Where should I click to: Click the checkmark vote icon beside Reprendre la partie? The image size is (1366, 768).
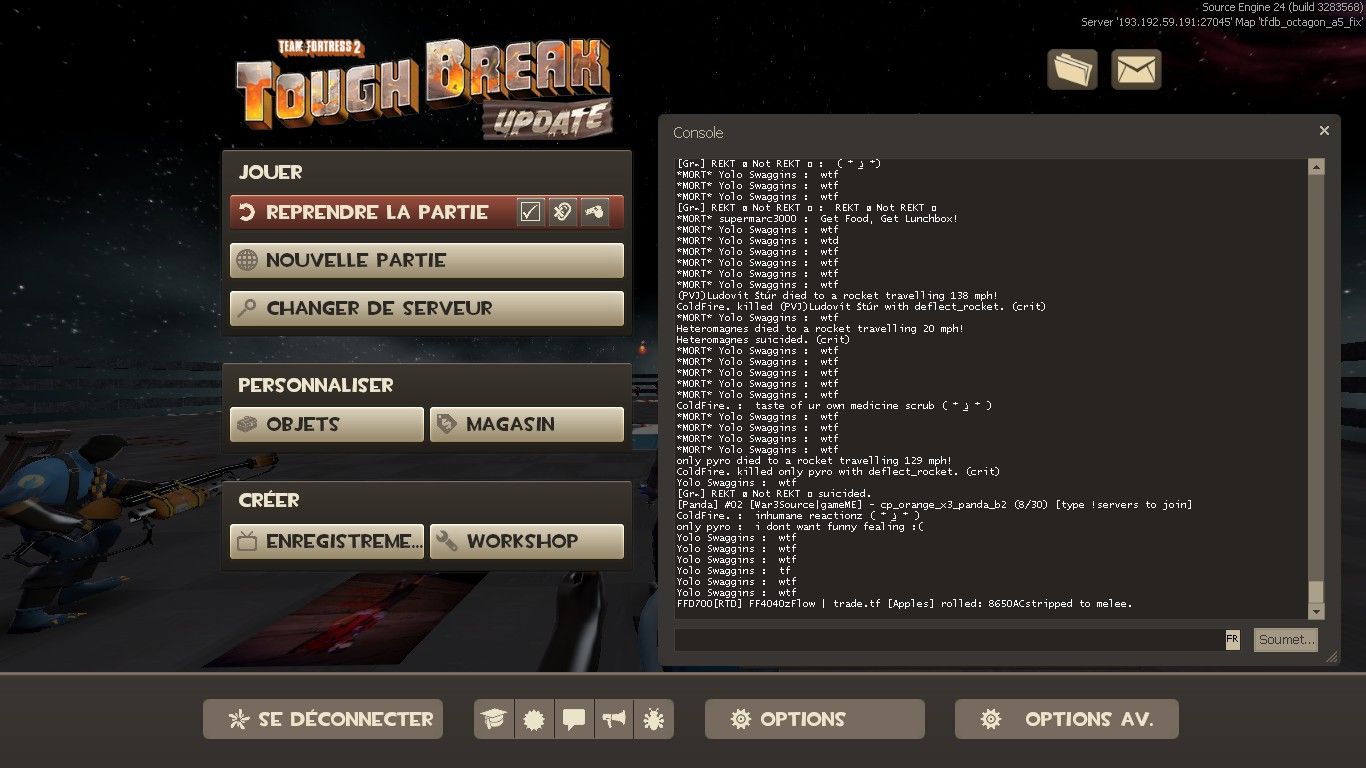point(531,212)
